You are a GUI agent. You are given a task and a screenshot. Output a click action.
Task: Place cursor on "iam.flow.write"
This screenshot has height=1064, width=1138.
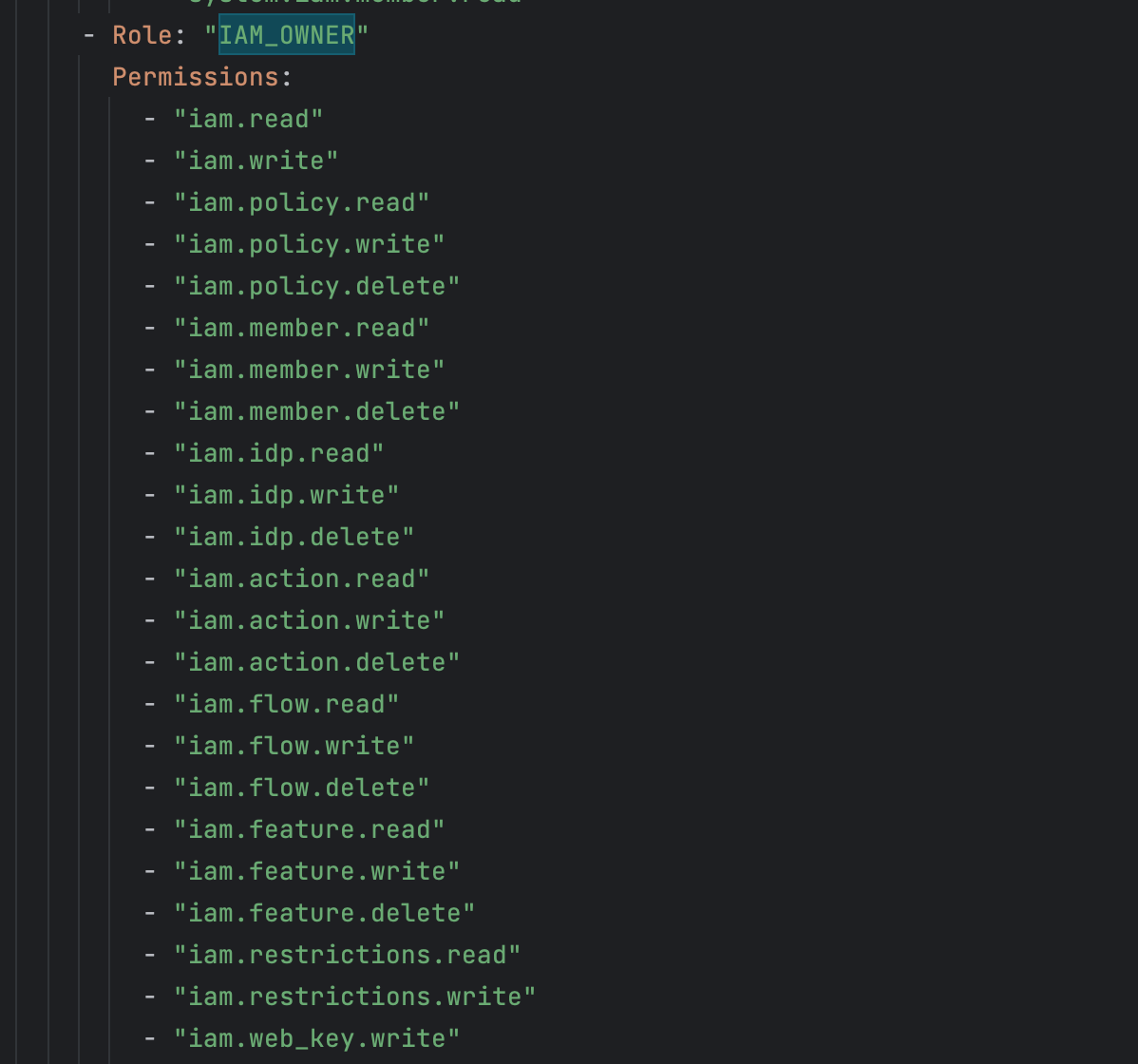pos(294,746)
